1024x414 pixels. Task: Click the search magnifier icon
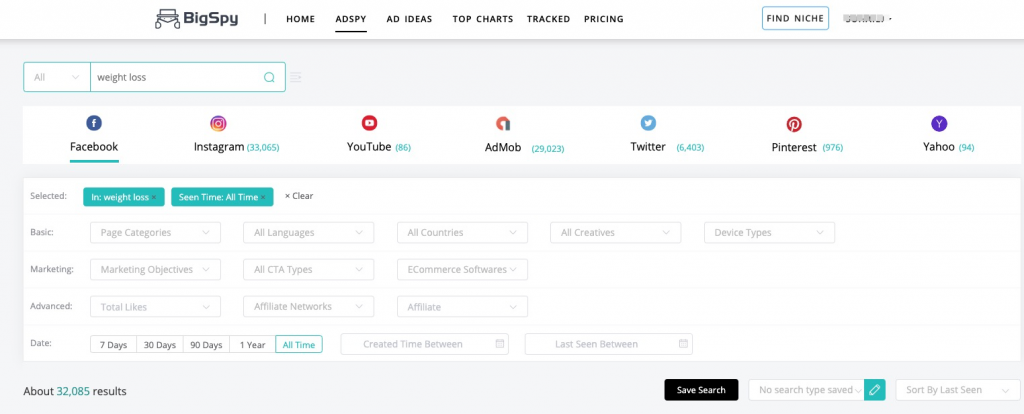pos(269,77)
